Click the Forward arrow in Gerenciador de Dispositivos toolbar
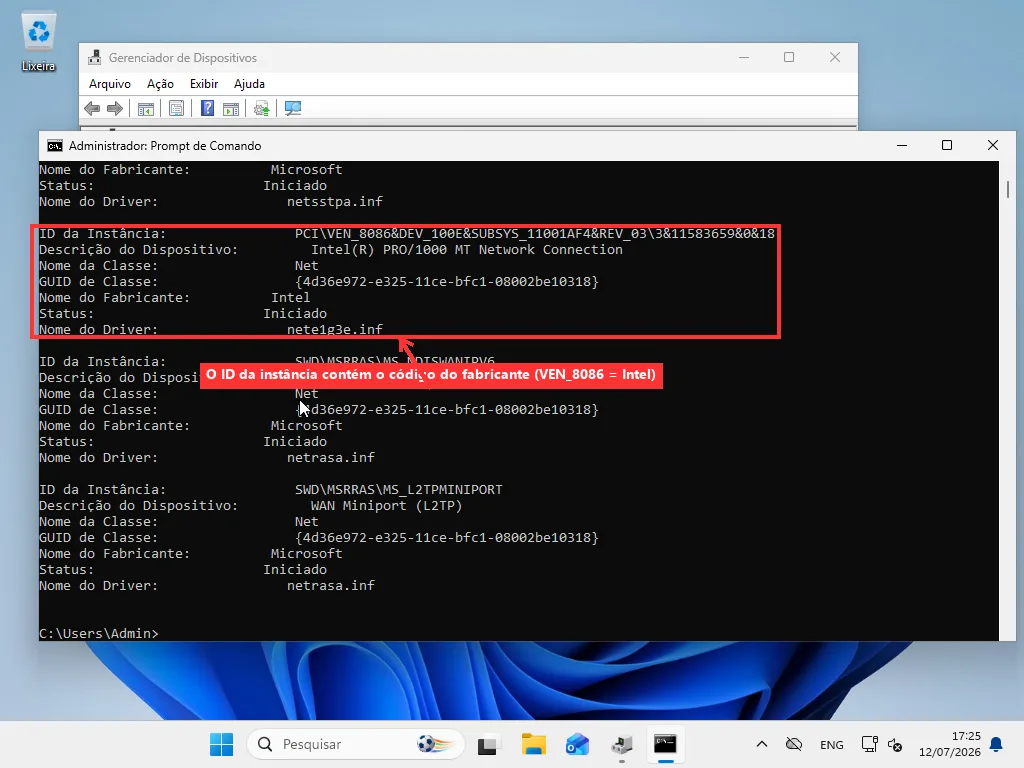1024x768 pixels. [115, 108]
